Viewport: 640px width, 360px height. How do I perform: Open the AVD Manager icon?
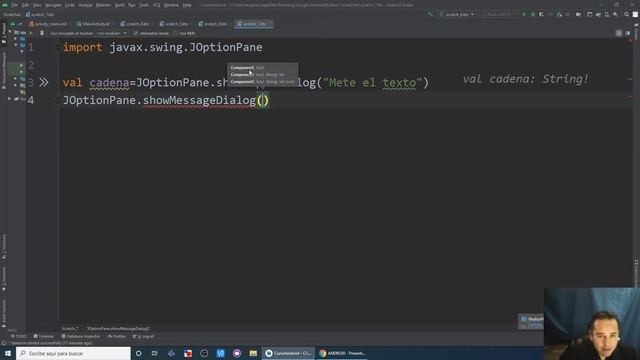point(607,14)
